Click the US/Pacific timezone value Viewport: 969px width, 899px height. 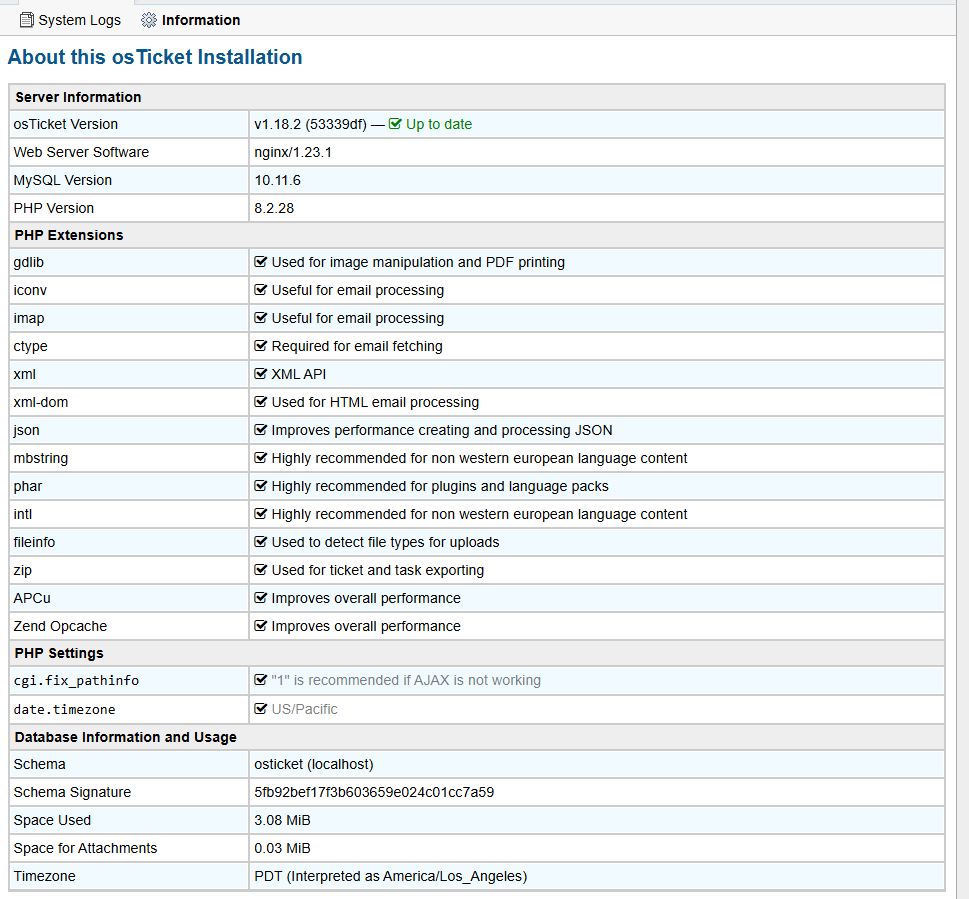pos(305,709)
